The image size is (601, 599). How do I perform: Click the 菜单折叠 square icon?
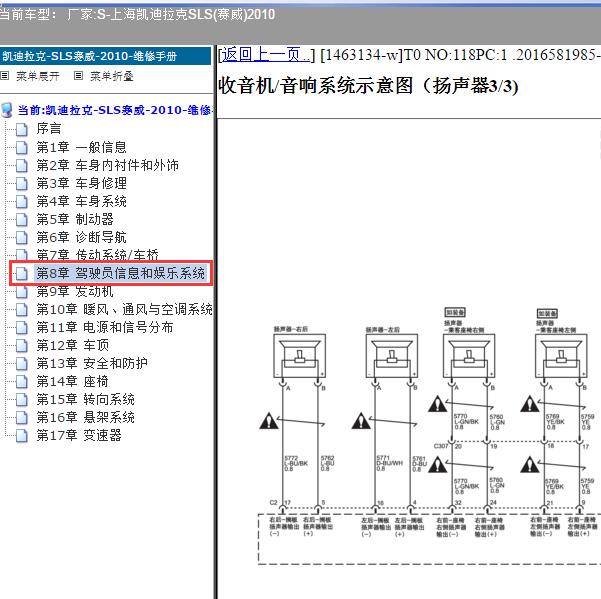[78, 75]
